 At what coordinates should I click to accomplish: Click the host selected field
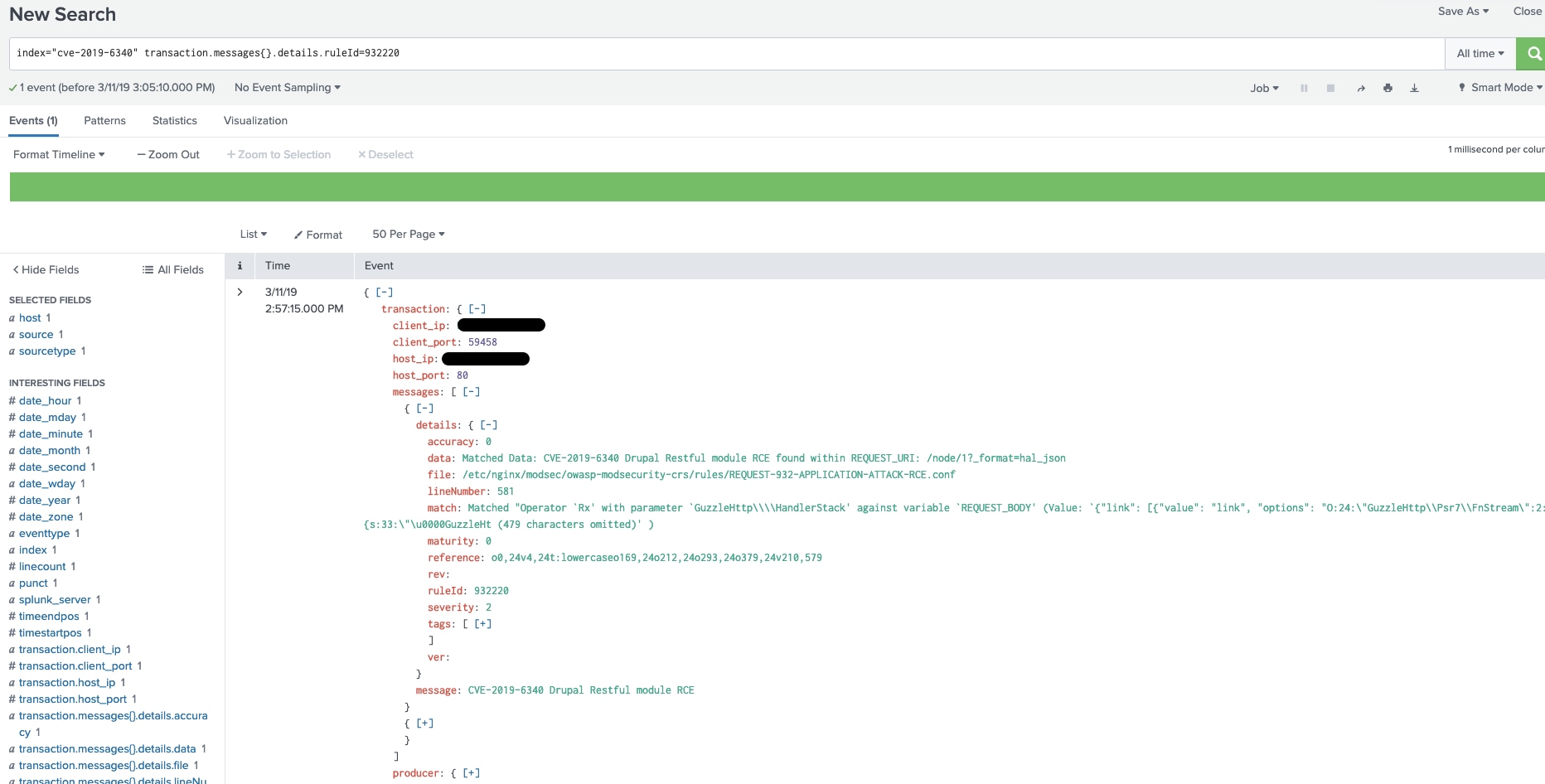[30, 317]
